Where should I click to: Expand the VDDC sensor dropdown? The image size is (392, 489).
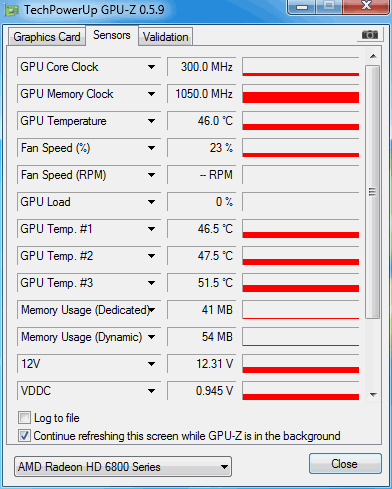pos(151,391)
